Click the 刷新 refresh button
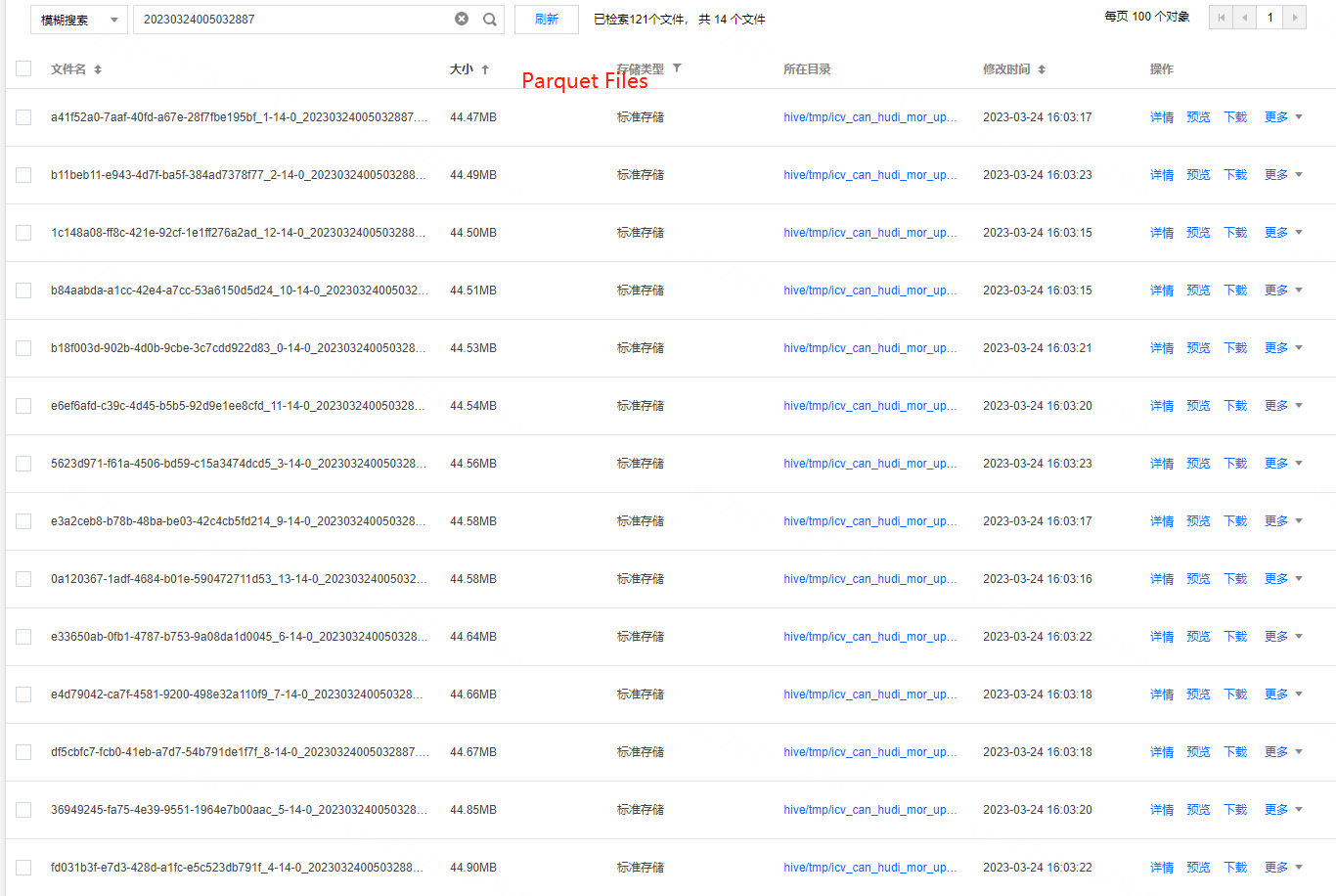Viewport: 1336px width, 896px height. [x=547, y=20]
